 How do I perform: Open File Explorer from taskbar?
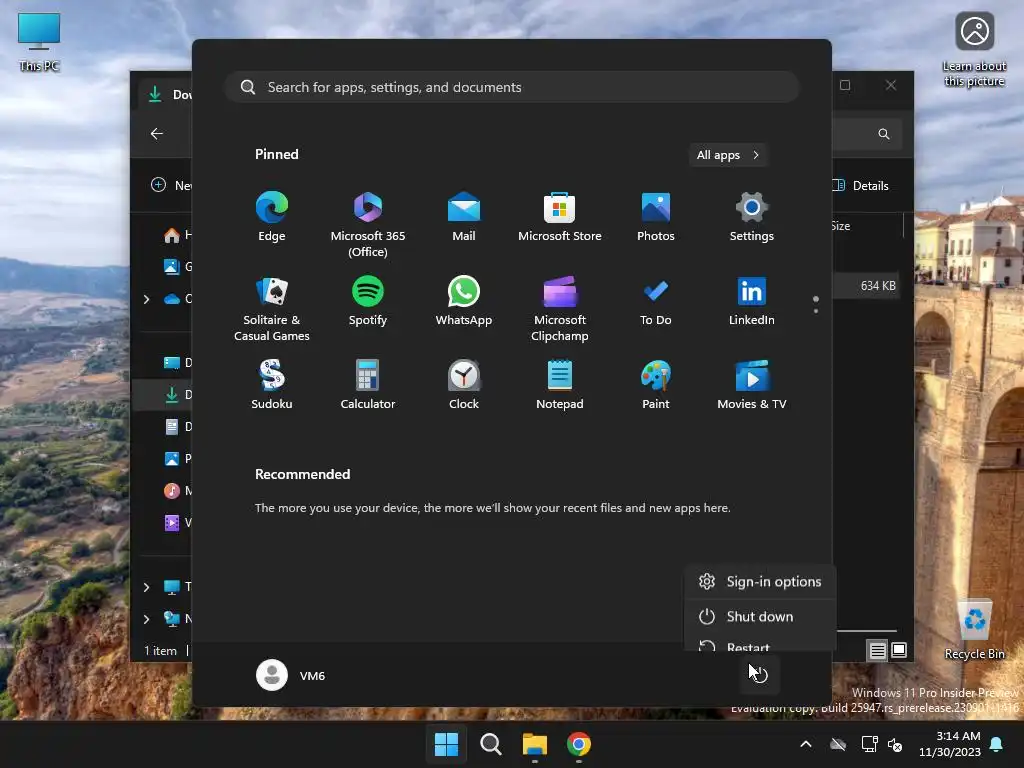pyautogui.click(x=535, y=744)
